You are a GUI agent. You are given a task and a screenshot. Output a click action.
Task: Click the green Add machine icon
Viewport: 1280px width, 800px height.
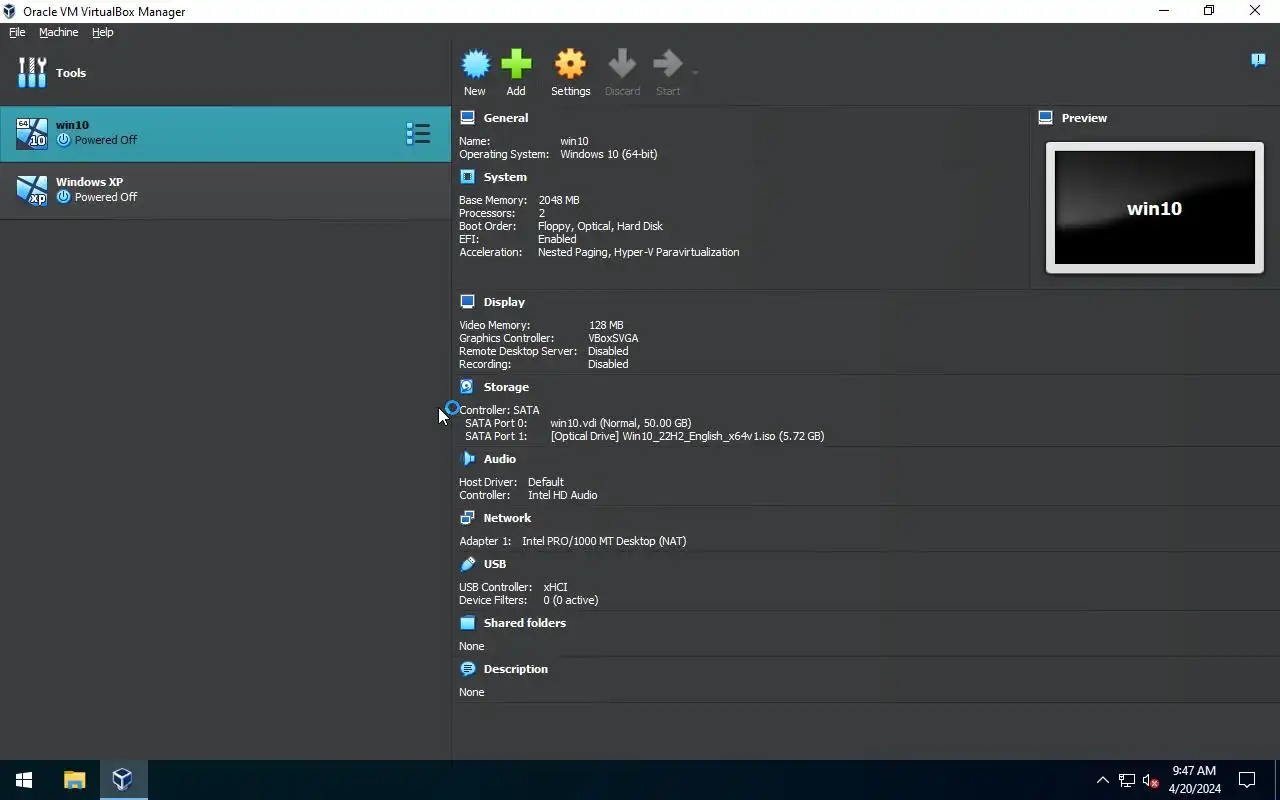click(x=516, y=64)
